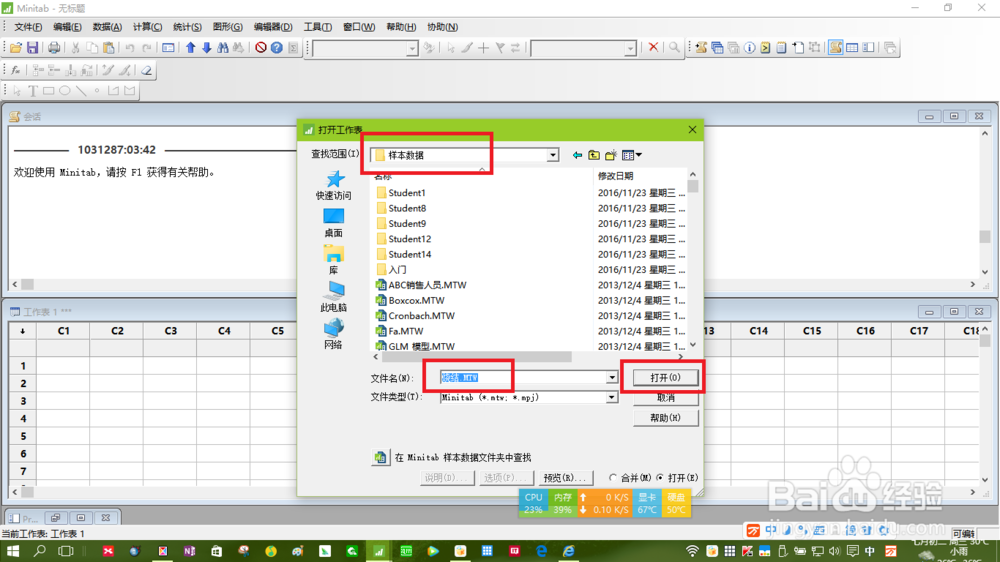Viewport: 1000px width, 562px height.
Task: Select ABC销售人员.MTW in the file list
Action: (427, 285)
